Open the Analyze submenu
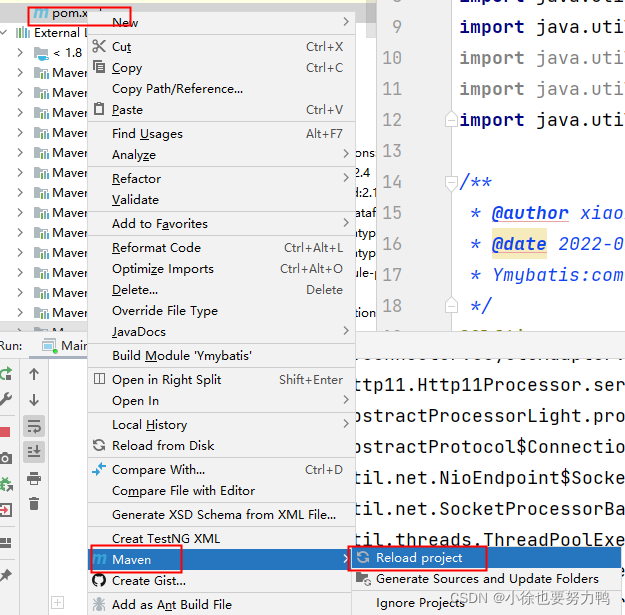 pos(221,154)
